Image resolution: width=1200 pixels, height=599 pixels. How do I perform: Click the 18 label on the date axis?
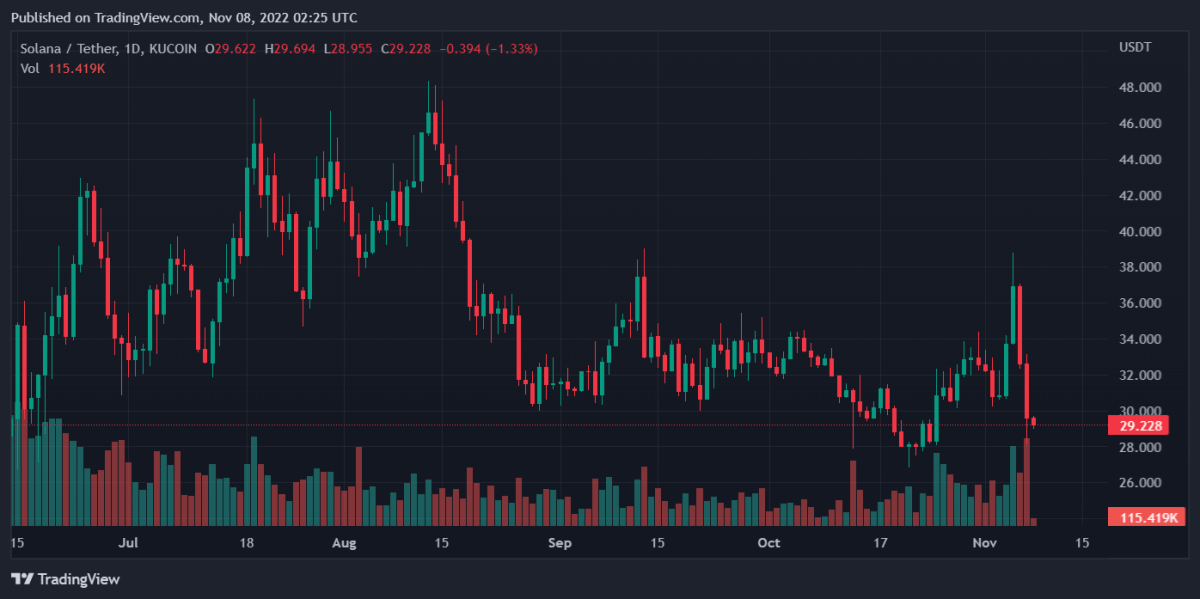247,543
